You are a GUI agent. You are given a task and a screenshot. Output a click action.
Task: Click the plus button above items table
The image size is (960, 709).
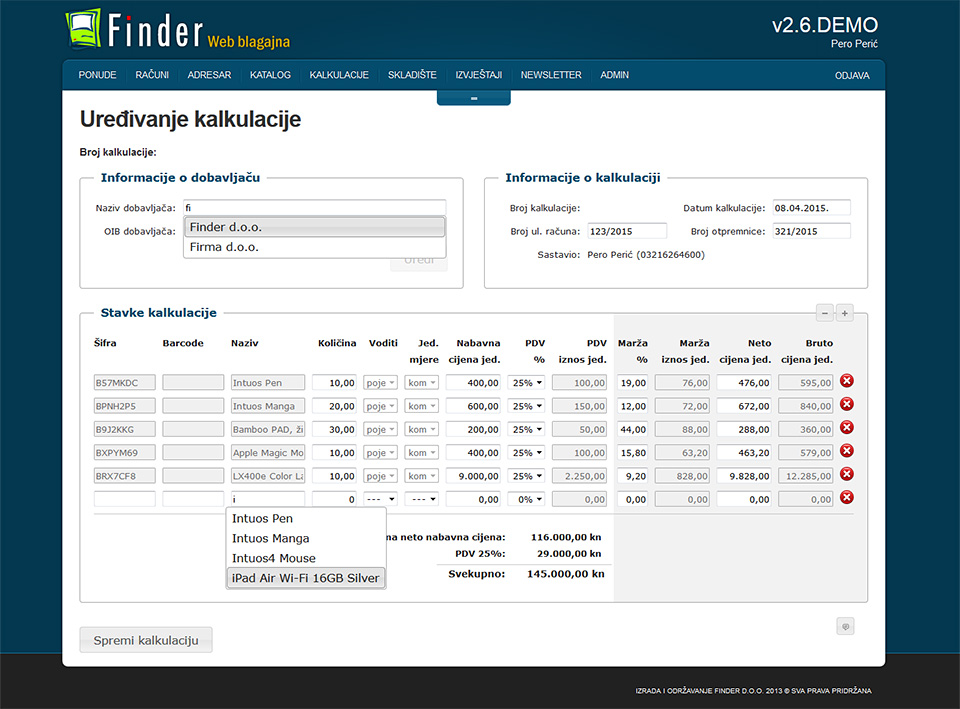tap(845, 313)
